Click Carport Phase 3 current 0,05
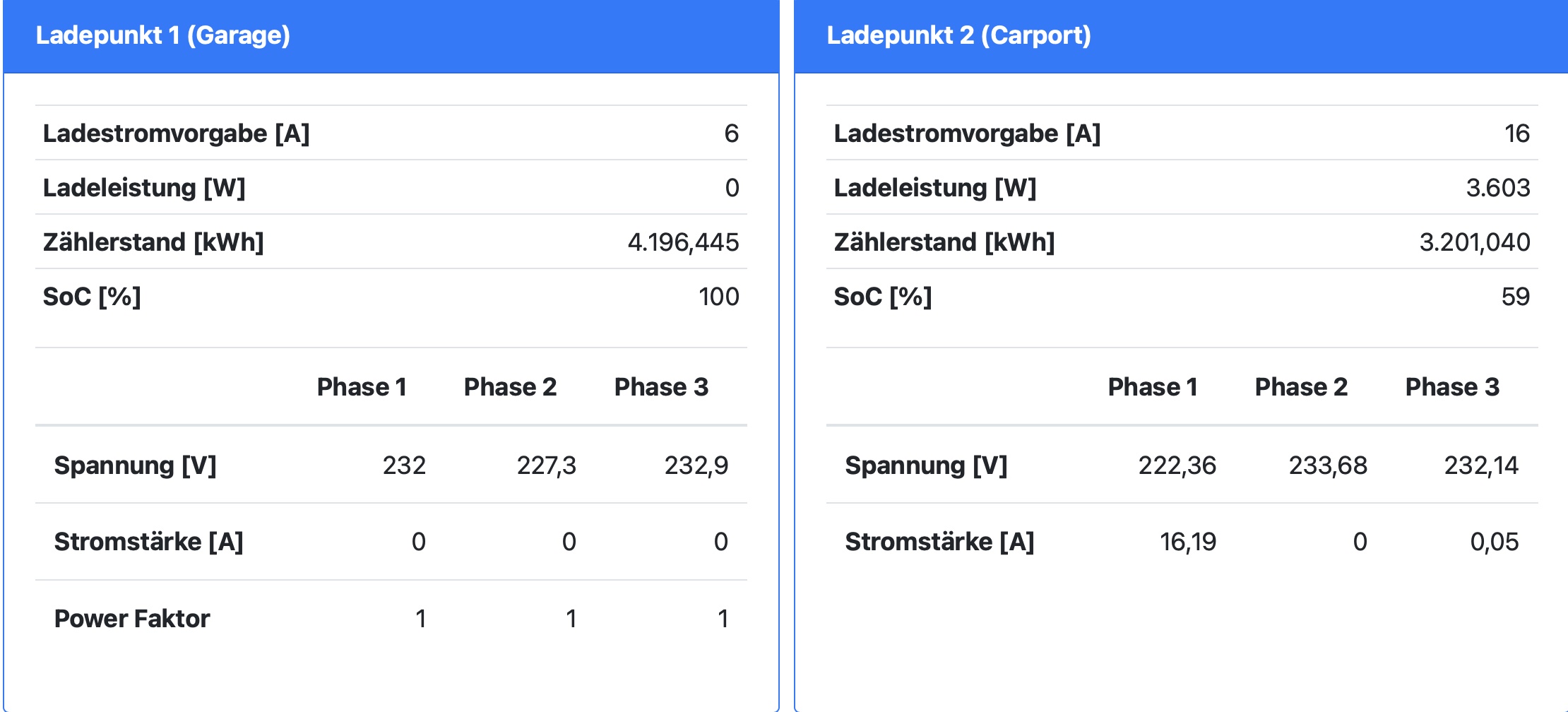 pos(1494,542)
